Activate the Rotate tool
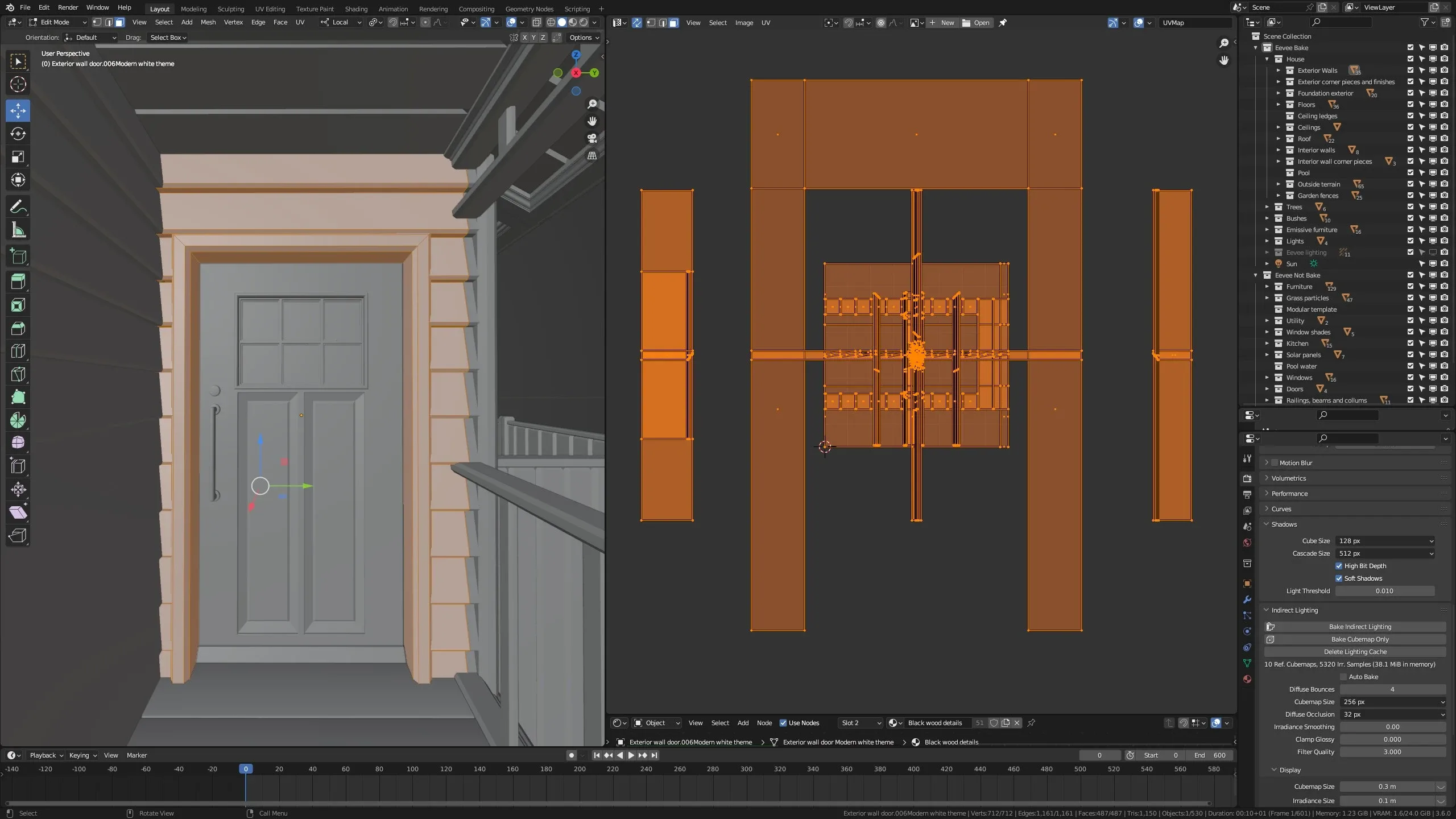 tap(18, 134)
